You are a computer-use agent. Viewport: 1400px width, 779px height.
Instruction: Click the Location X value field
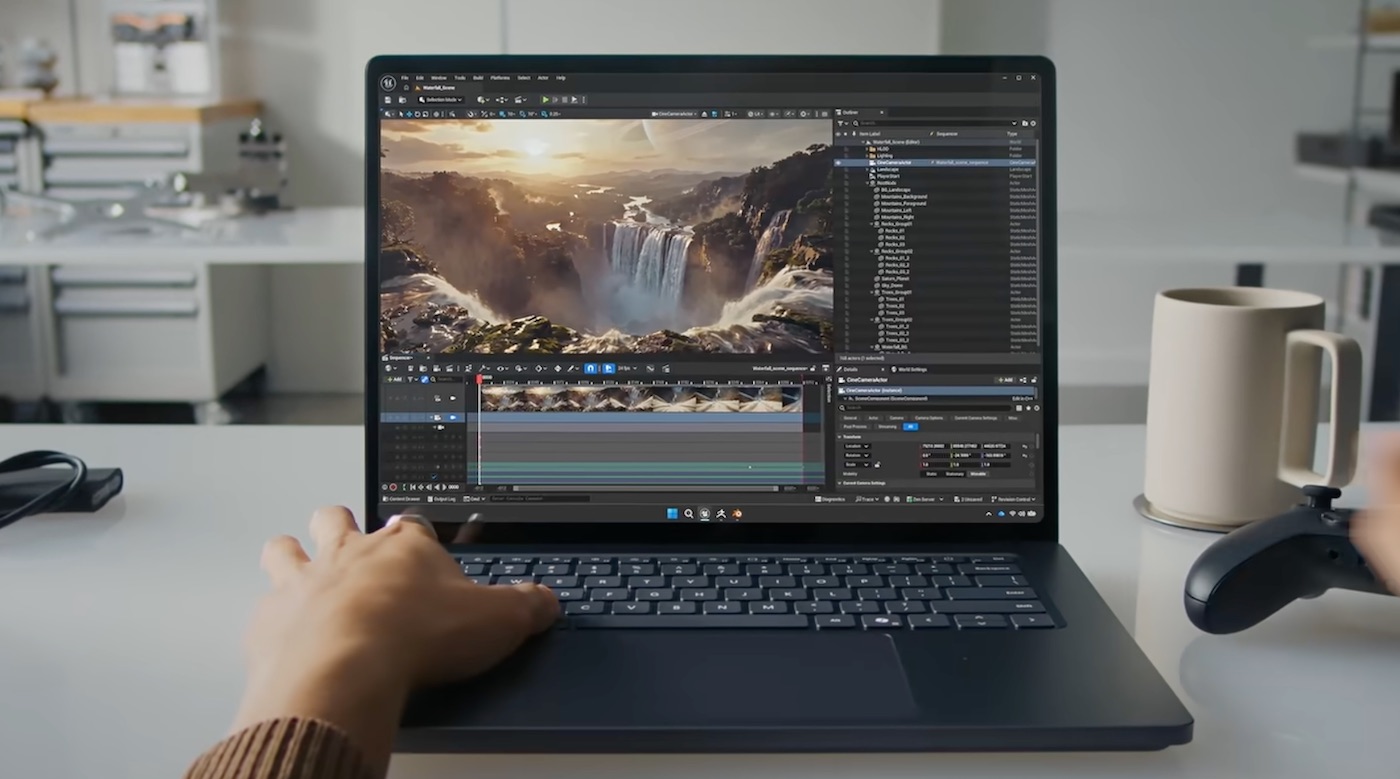pyautogui.click(x=936, y=446)
